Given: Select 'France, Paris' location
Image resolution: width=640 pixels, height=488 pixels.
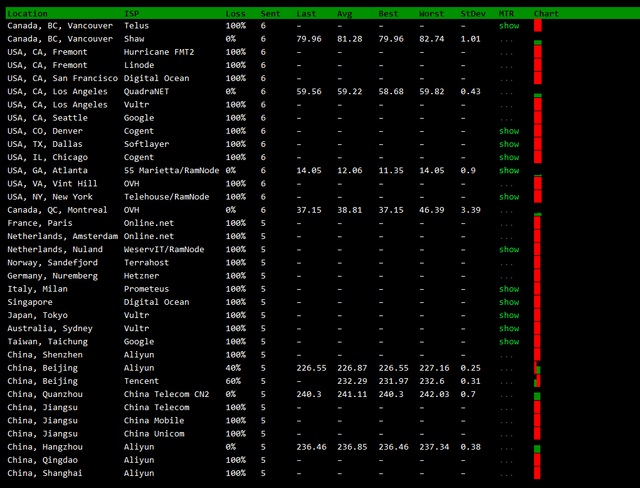Looking at the screenshot, I should [40, 223].
